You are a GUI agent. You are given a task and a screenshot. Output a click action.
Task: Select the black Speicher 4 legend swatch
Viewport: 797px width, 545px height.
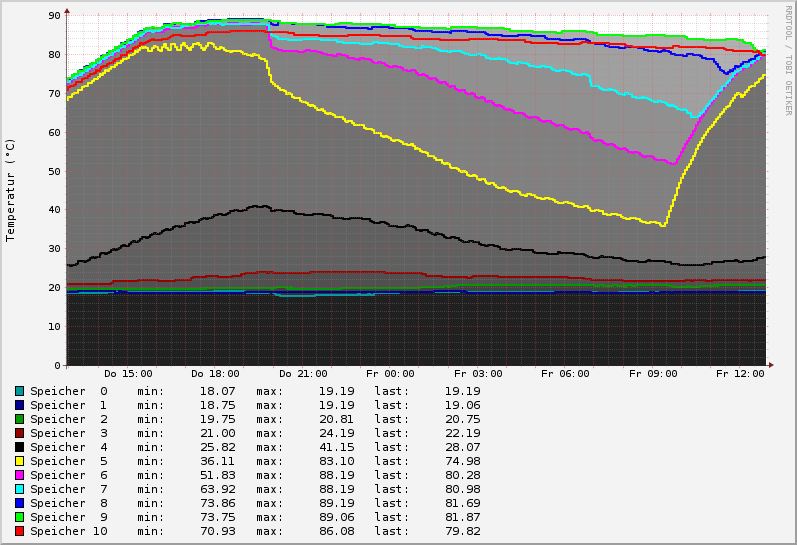pos(19,447)
